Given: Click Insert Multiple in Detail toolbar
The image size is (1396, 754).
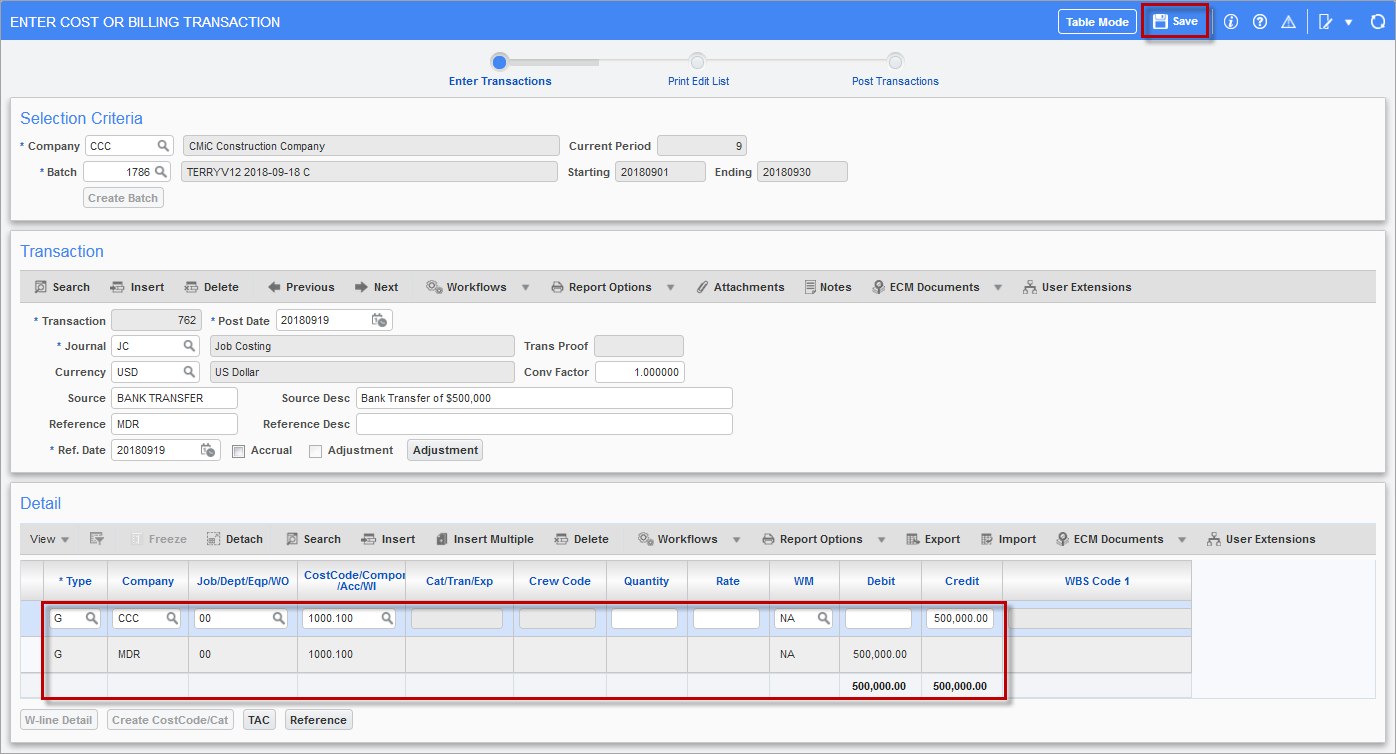Looking at the screenshot, I should (485, 539).
